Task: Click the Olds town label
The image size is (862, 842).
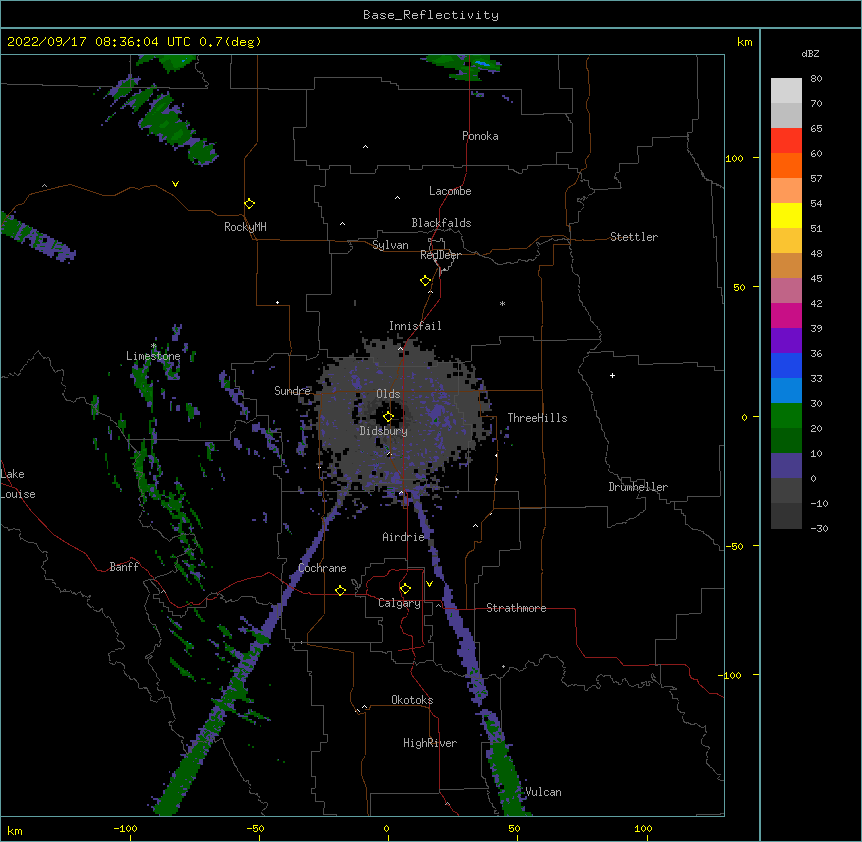Action: click(x=388, y=394)
